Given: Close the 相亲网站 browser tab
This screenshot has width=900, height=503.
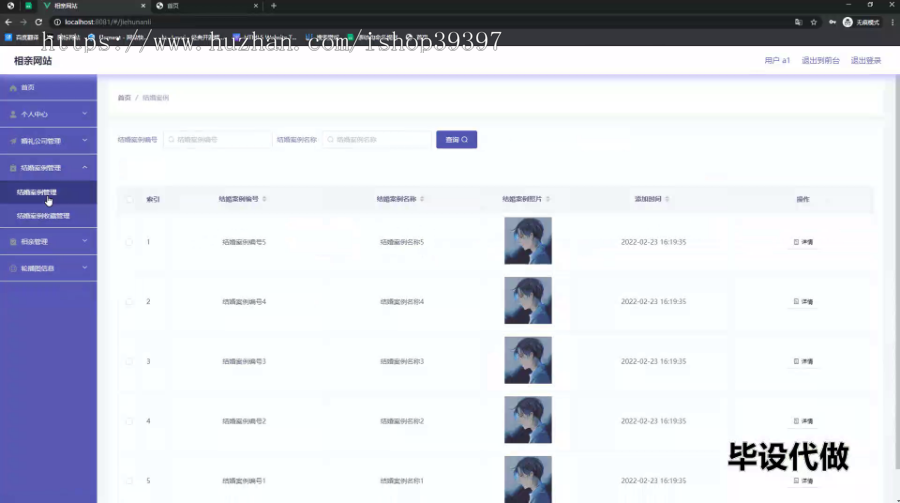Looking at the screenshot, I should [x=143, y=6].
